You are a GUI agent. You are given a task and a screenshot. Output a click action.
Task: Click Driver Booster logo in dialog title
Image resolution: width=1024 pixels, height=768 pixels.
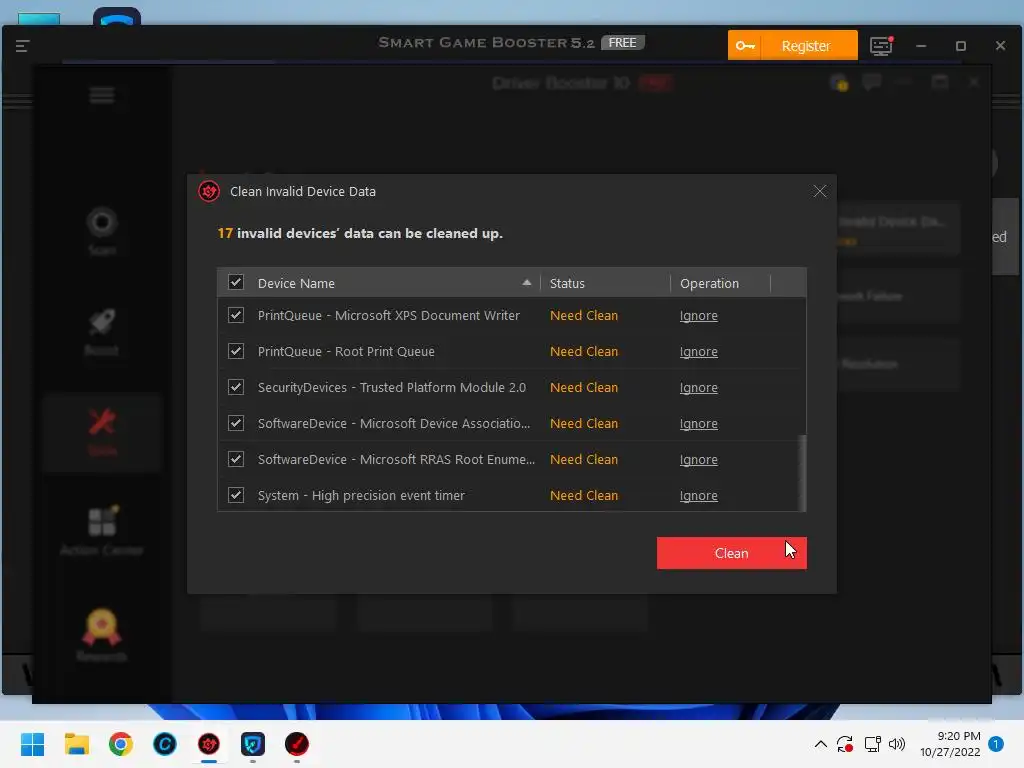tap(209, 191)
